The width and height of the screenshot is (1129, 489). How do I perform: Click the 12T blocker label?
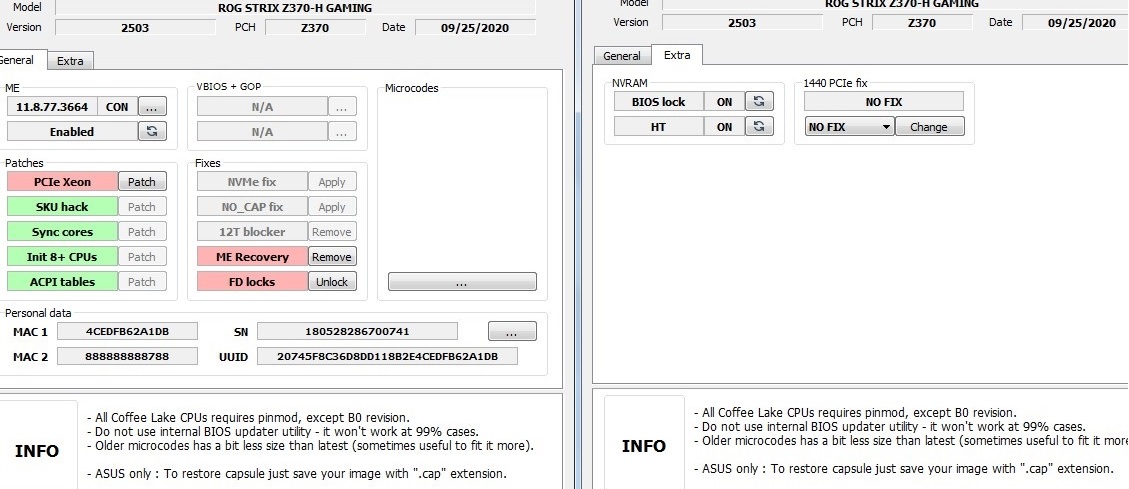pyautogui.click(x=253, y=231)
